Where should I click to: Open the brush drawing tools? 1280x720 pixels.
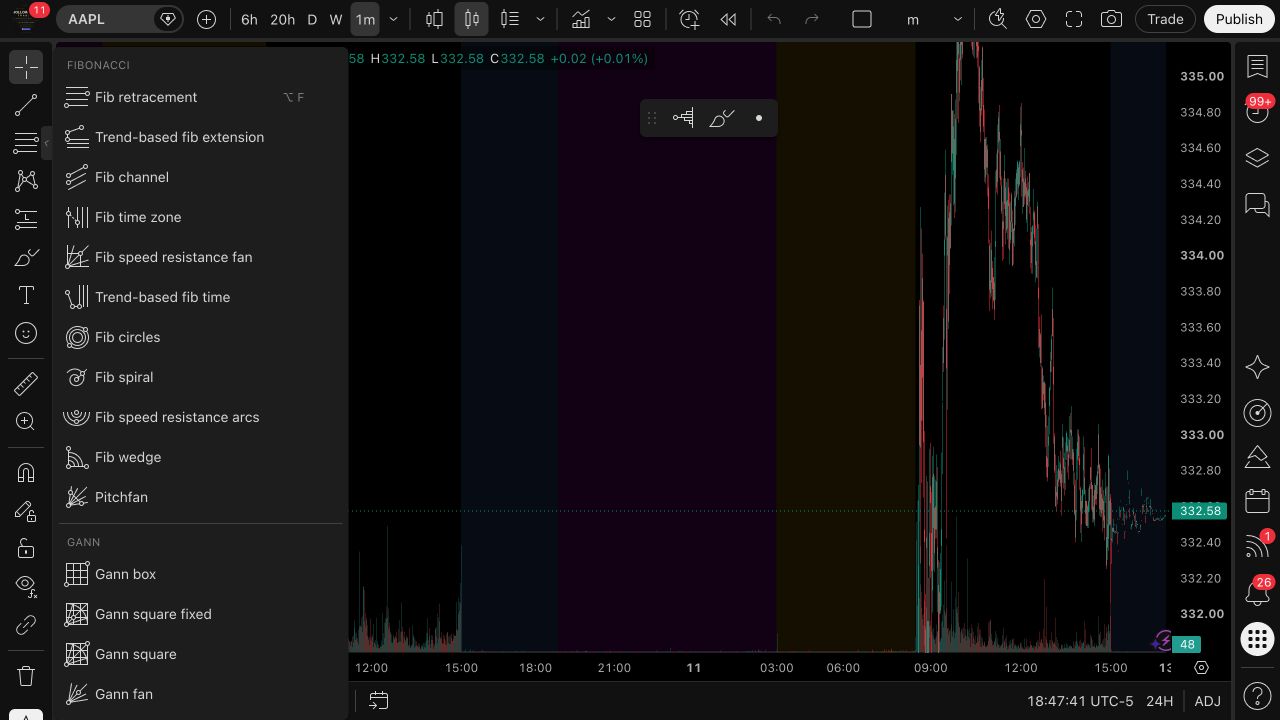pyautogui.click(x=26, y=257)
